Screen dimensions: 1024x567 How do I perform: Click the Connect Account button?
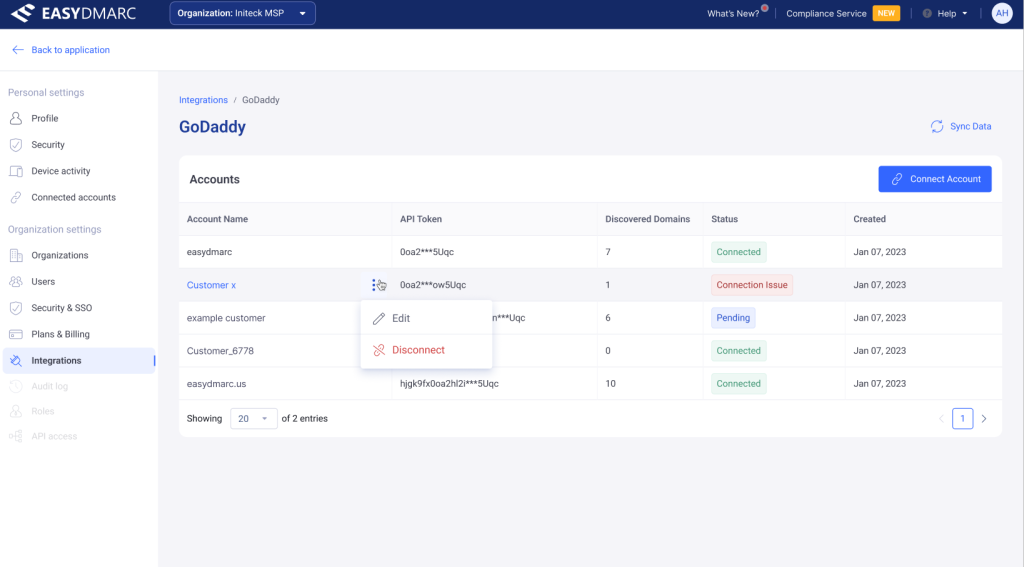(935, 179)
